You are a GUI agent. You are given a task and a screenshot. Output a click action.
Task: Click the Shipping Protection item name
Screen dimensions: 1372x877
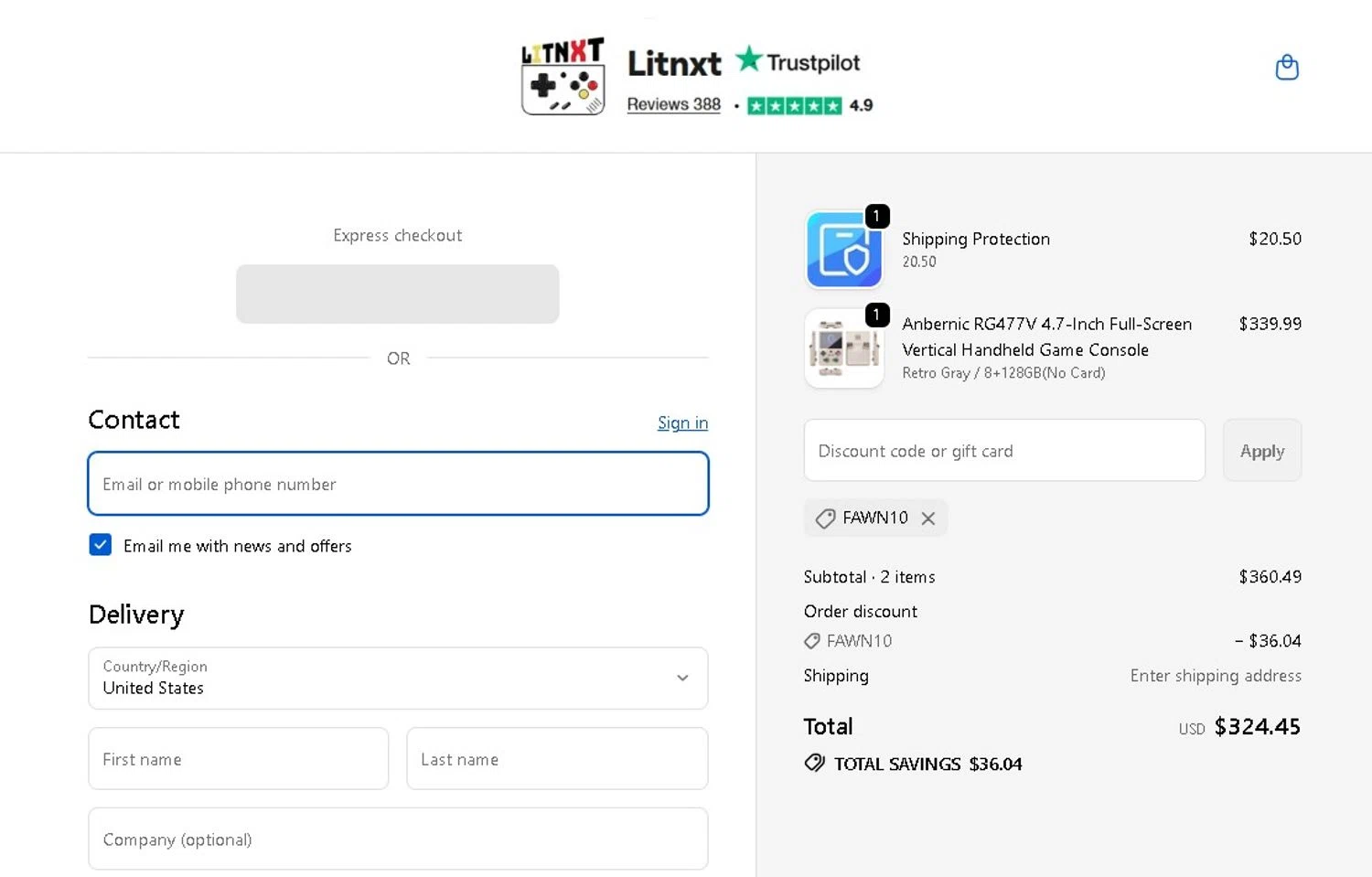coord(976,239)
